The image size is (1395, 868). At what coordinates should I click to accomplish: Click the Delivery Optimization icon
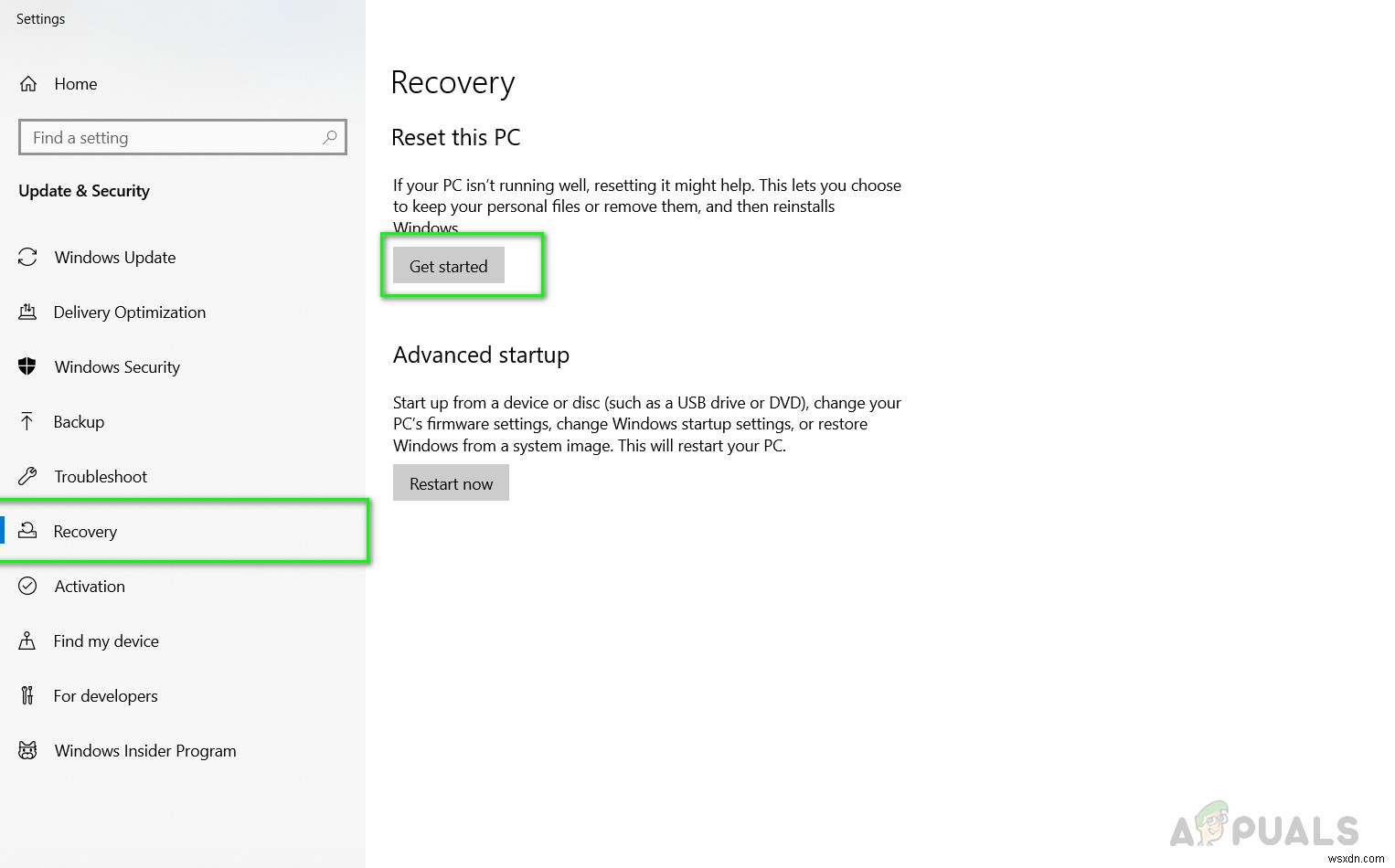point(27,312)
